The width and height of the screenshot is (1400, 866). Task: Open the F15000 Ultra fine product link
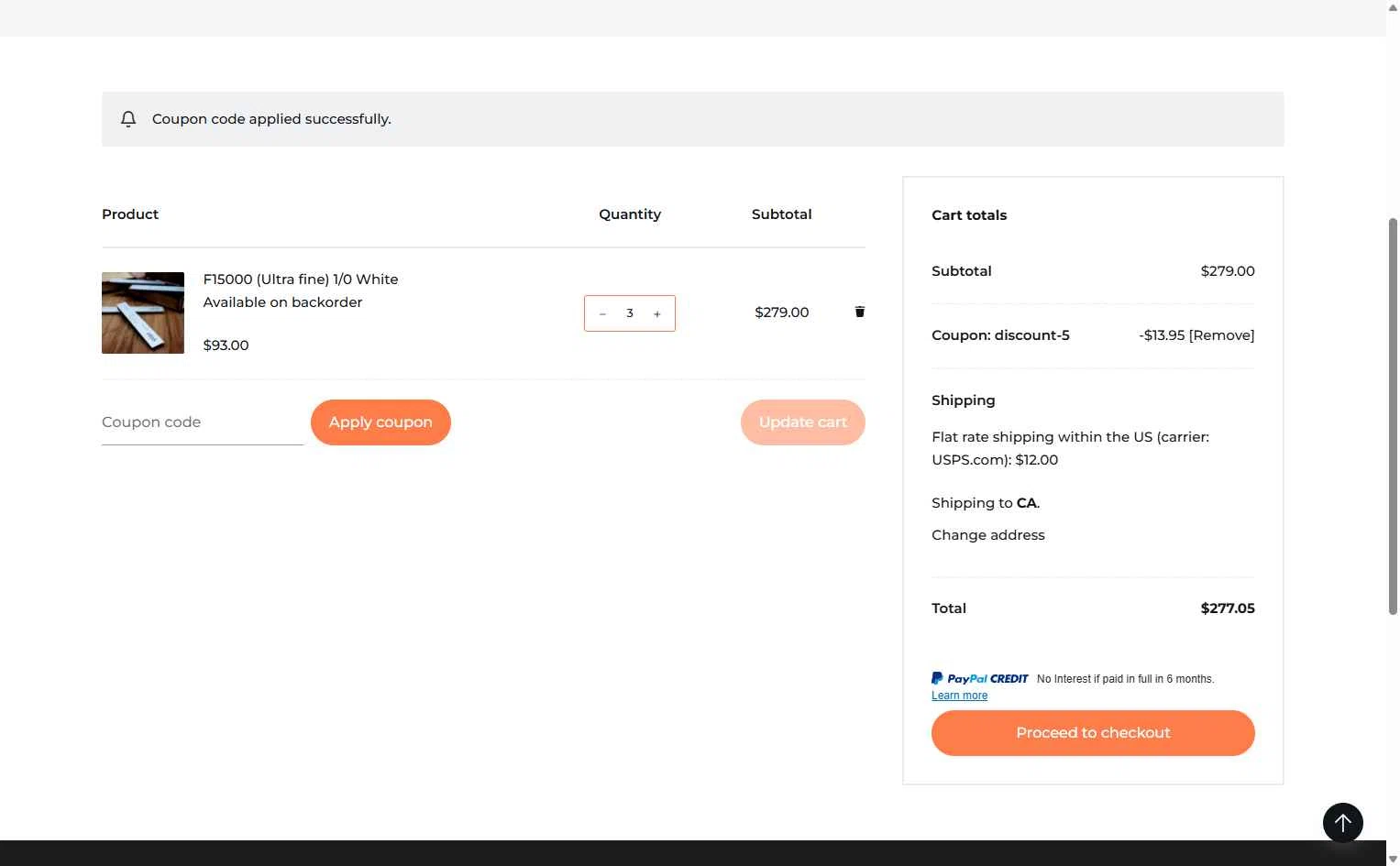[301, 280]
